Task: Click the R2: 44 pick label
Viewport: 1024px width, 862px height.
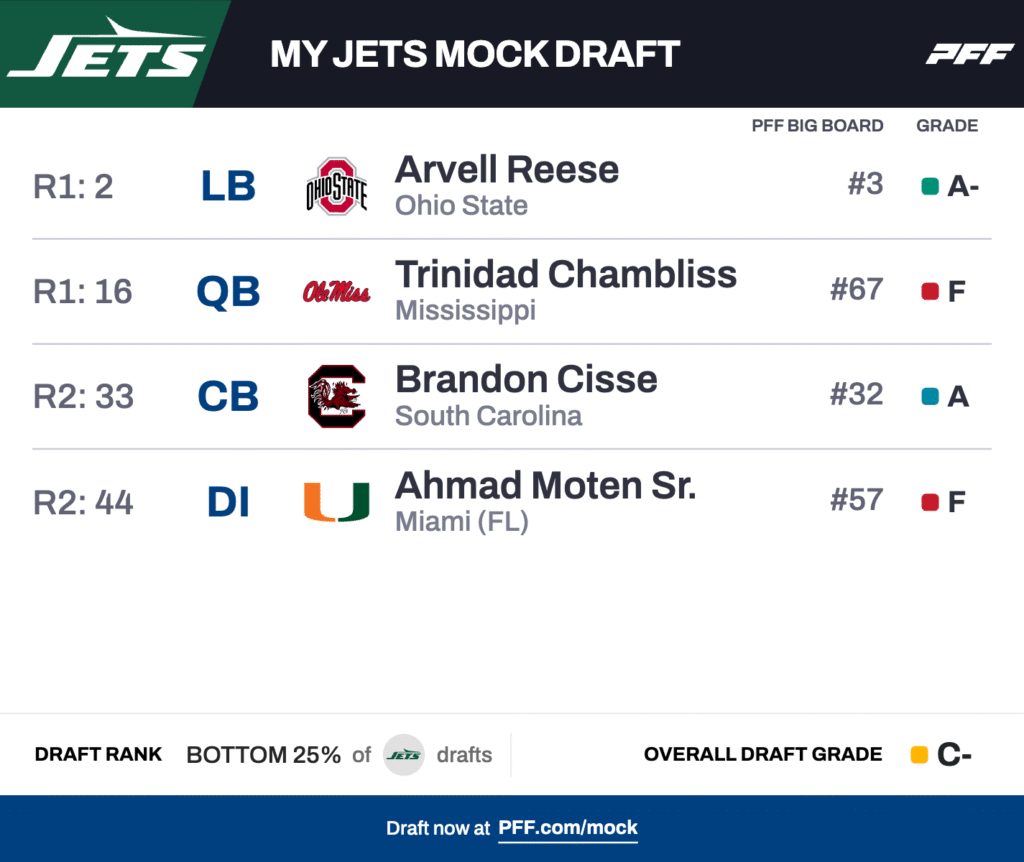Action: 83,502
